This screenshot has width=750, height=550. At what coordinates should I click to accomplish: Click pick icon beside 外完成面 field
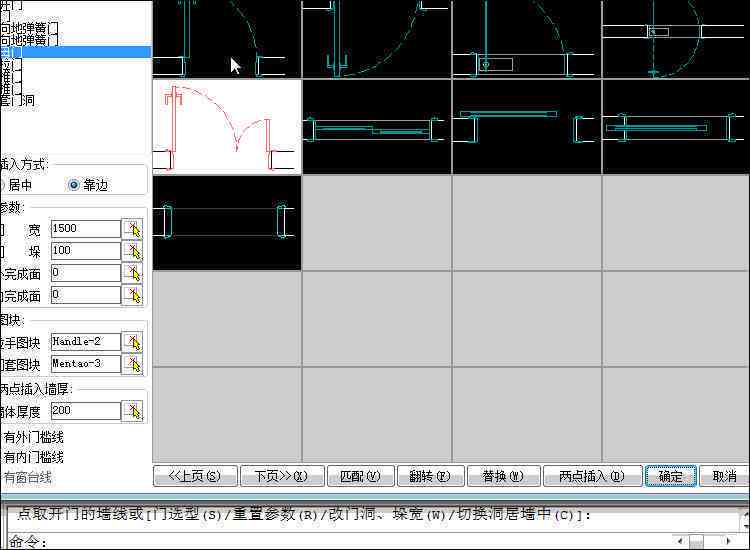click(x=132, y=273)
